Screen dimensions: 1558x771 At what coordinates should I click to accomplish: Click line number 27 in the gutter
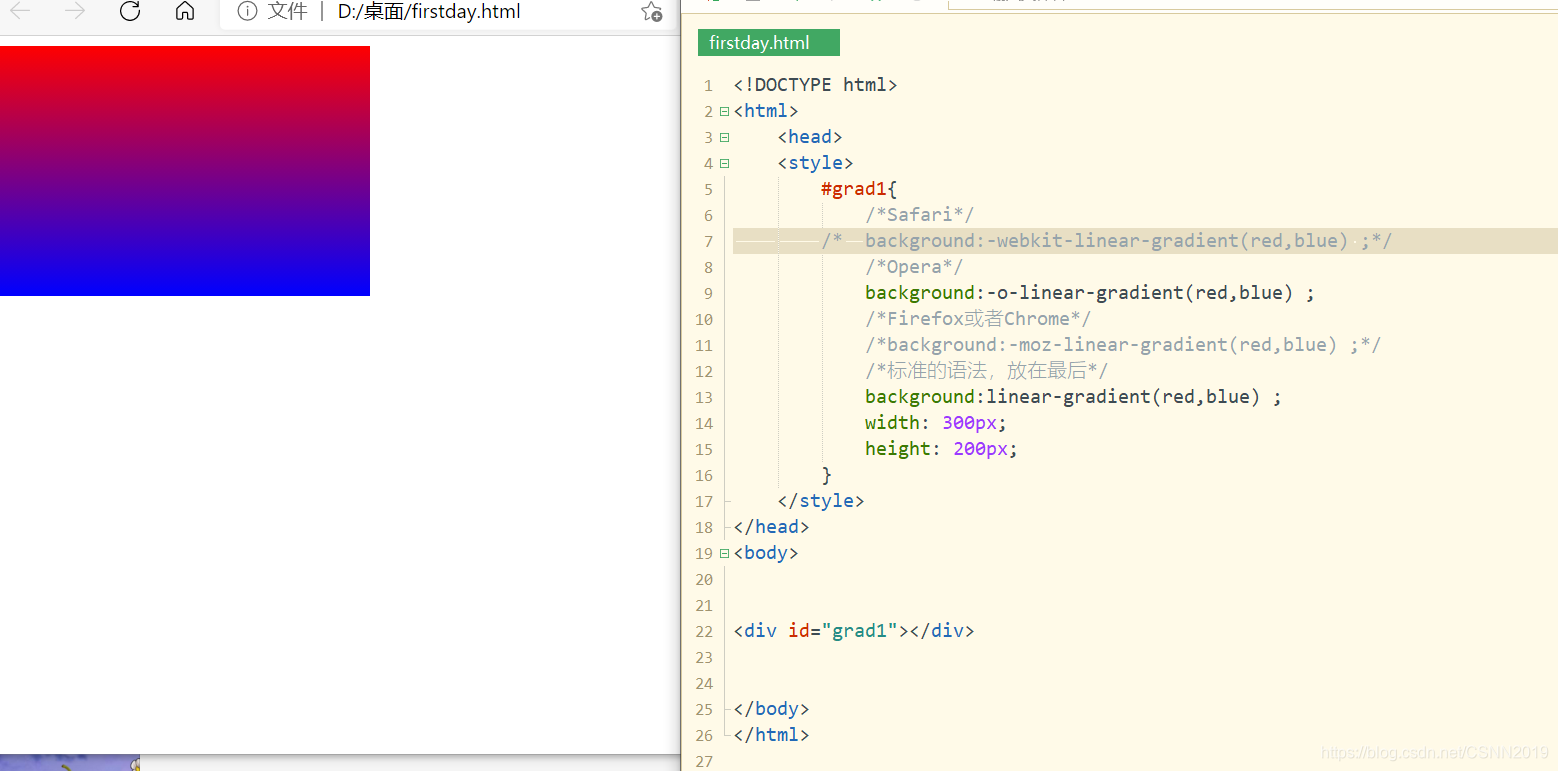[704, 761]
